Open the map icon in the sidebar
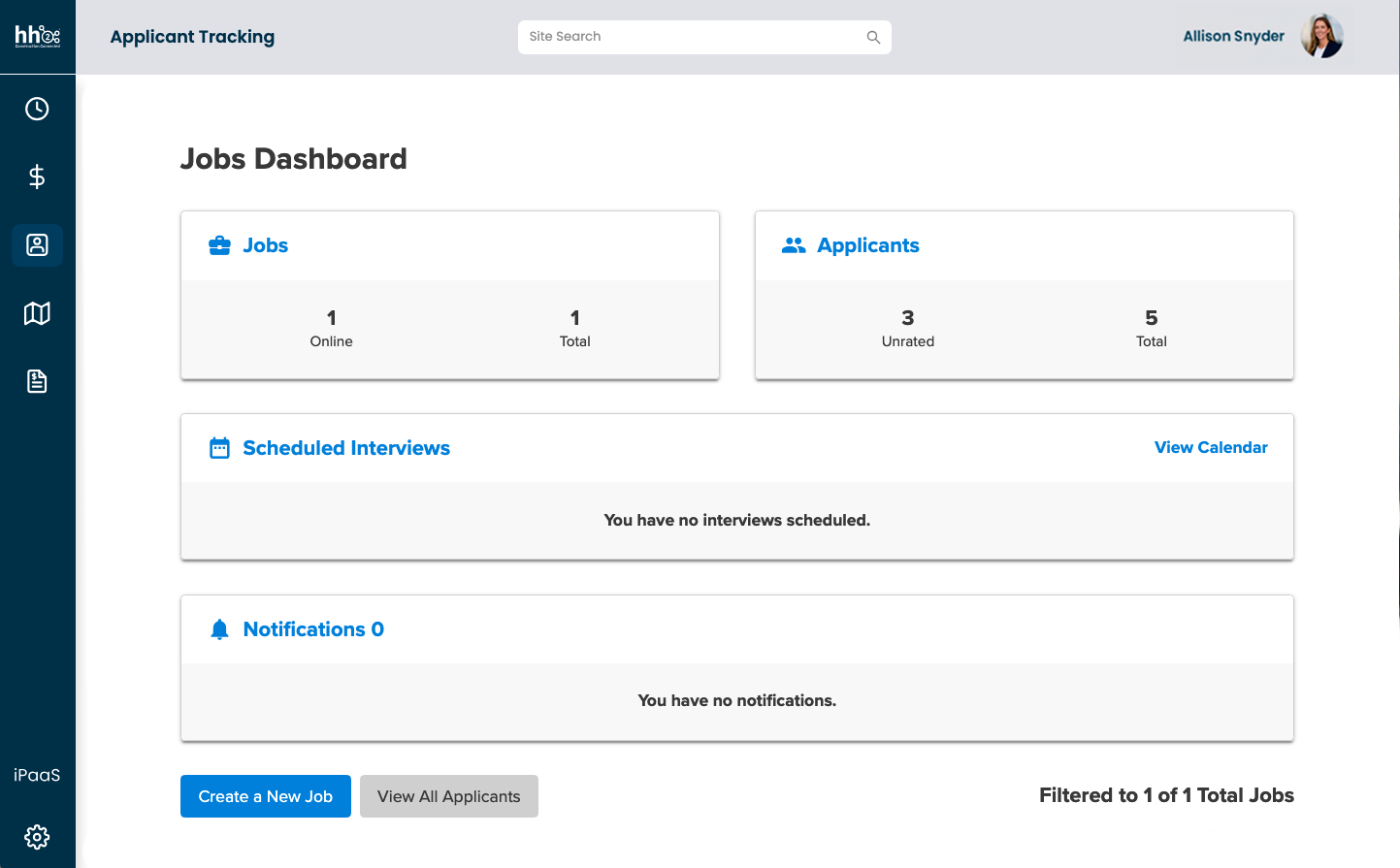Viewport: 1400px width, 868px height. (37, 313)
